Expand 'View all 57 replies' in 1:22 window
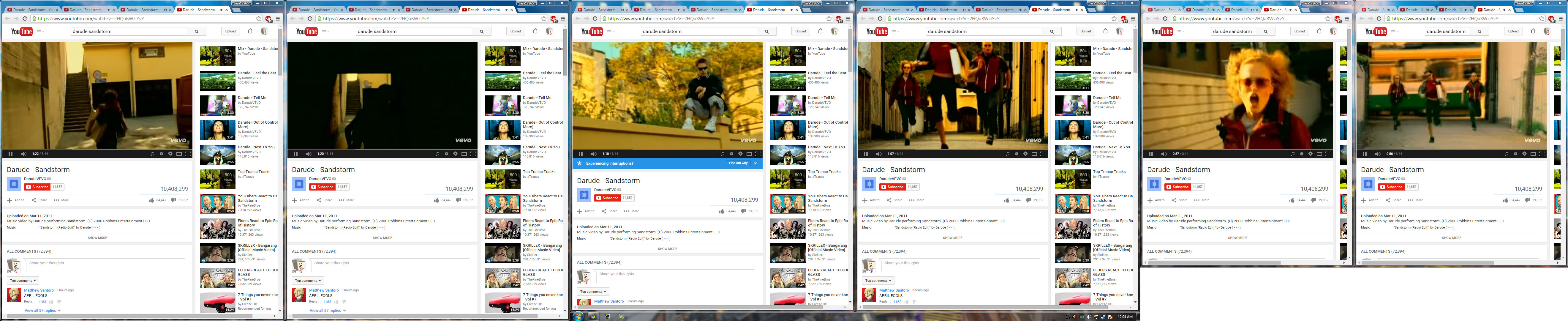The height and width of the screenshot is (321, 1568). pos(42,311)
